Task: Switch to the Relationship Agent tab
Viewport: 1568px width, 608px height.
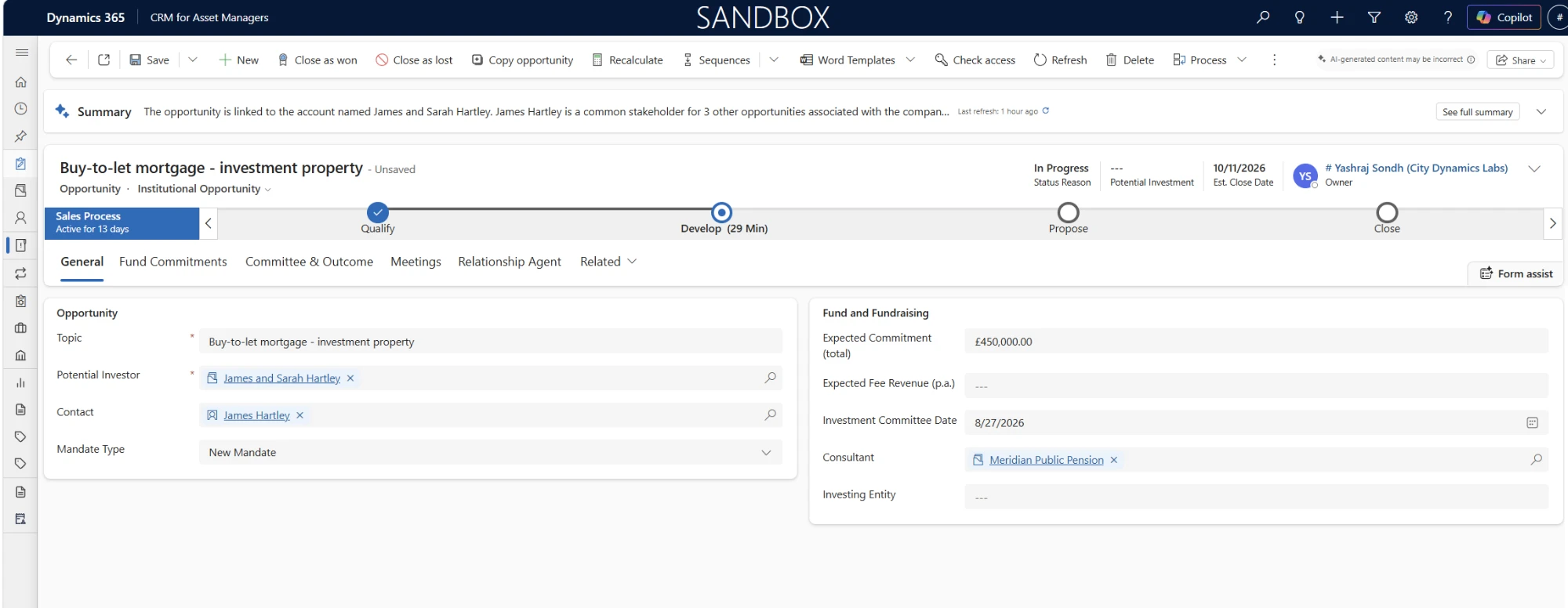Action: (510, 262)
